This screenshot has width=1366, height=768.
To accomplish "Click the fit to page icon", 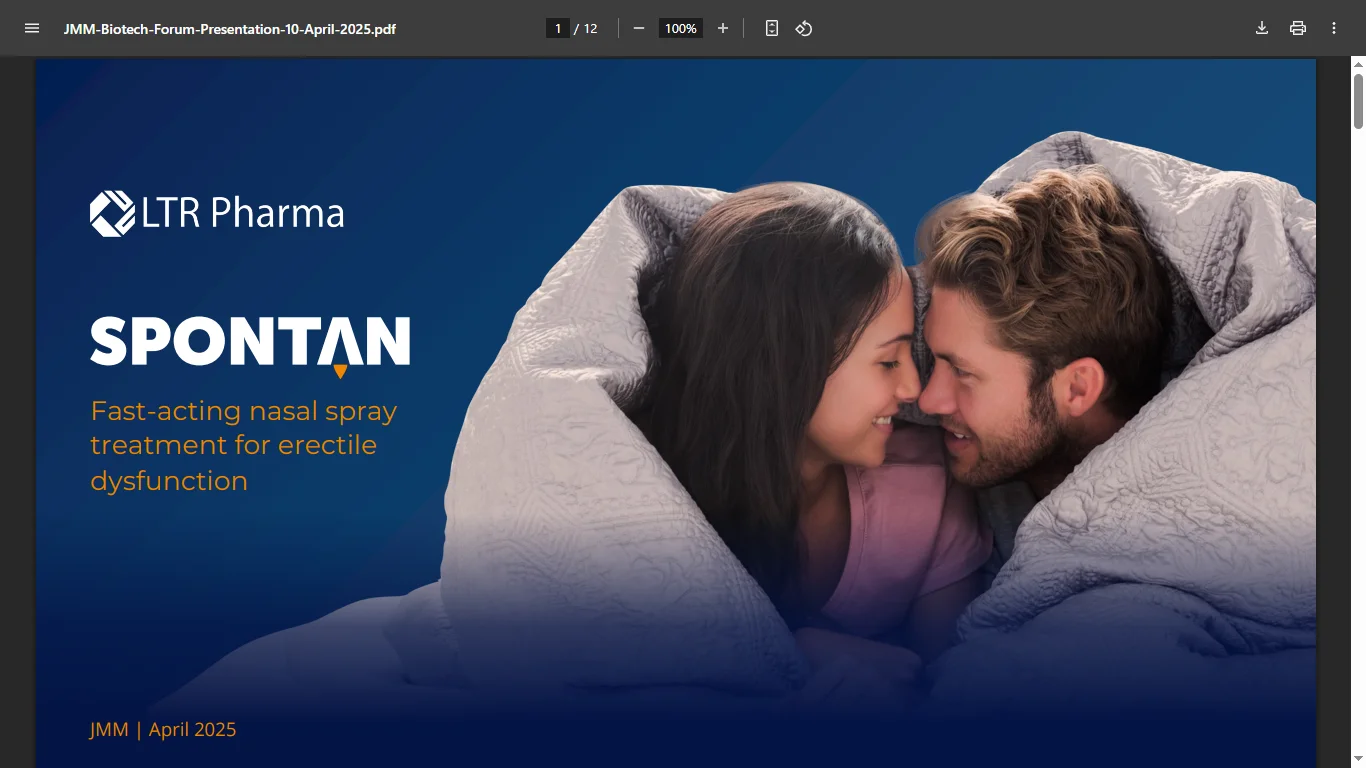I will click(772, 28).
